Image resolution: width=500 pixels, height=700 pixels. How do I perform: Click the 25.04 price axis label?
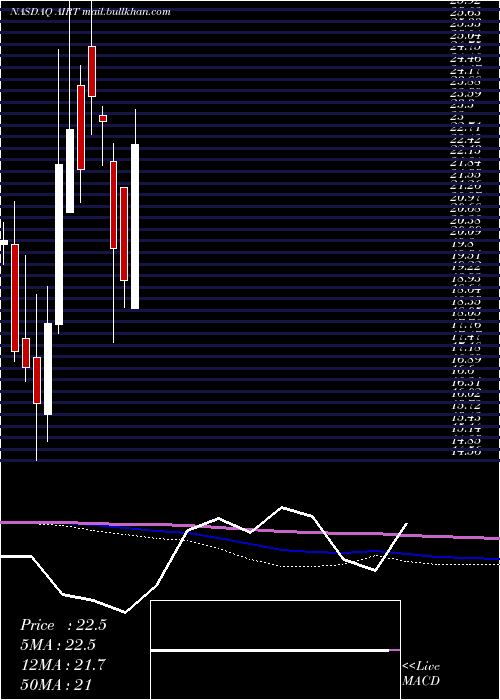pos(466,36)
